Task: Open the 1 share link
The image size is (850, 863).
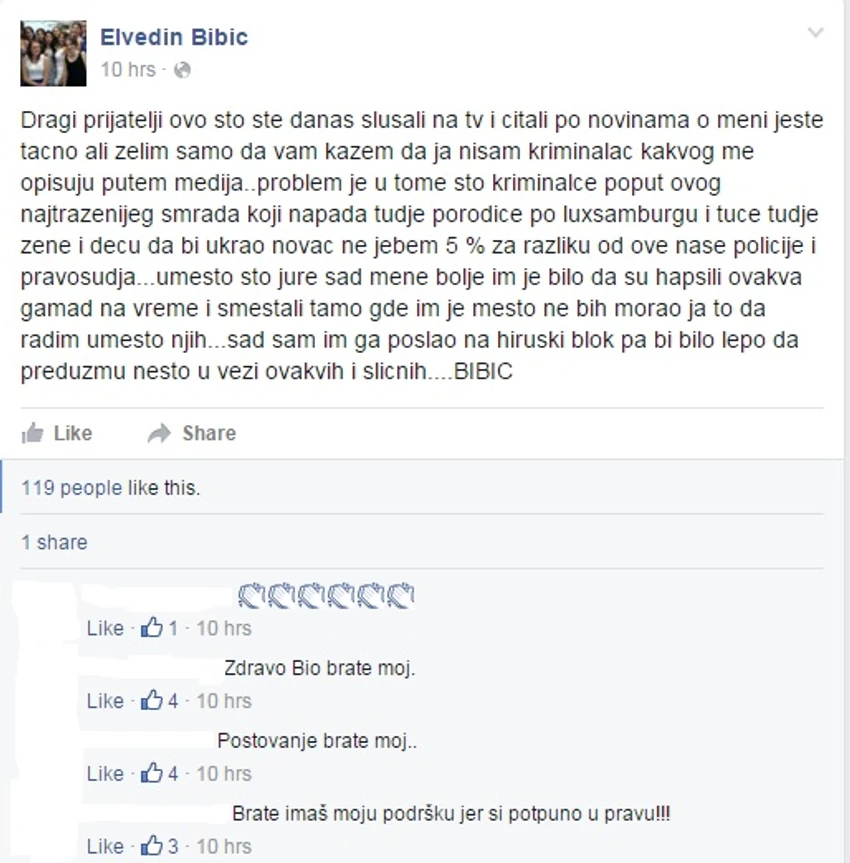Action: [54, 543]
